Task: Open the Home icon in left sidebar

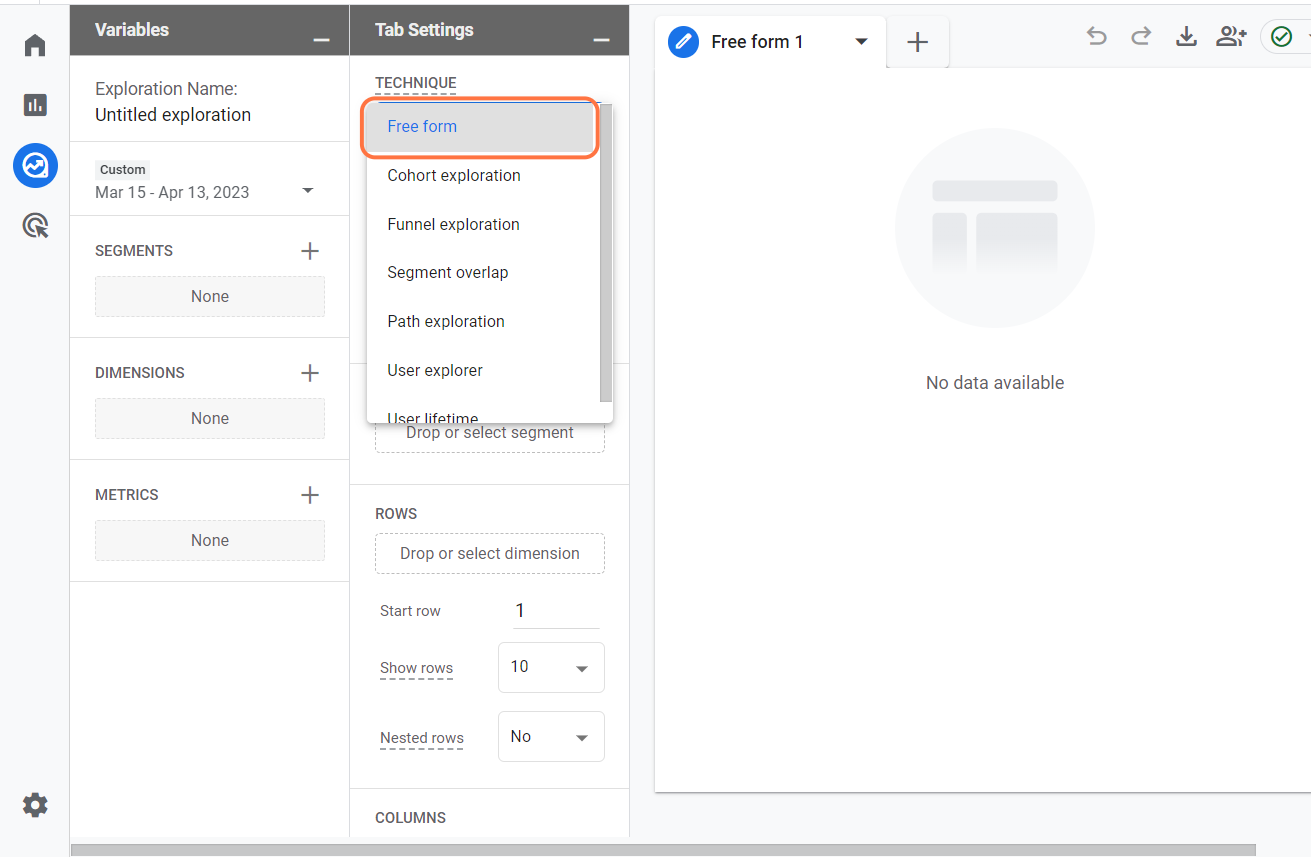Action: pyautogui.click(x=35, y=46)
